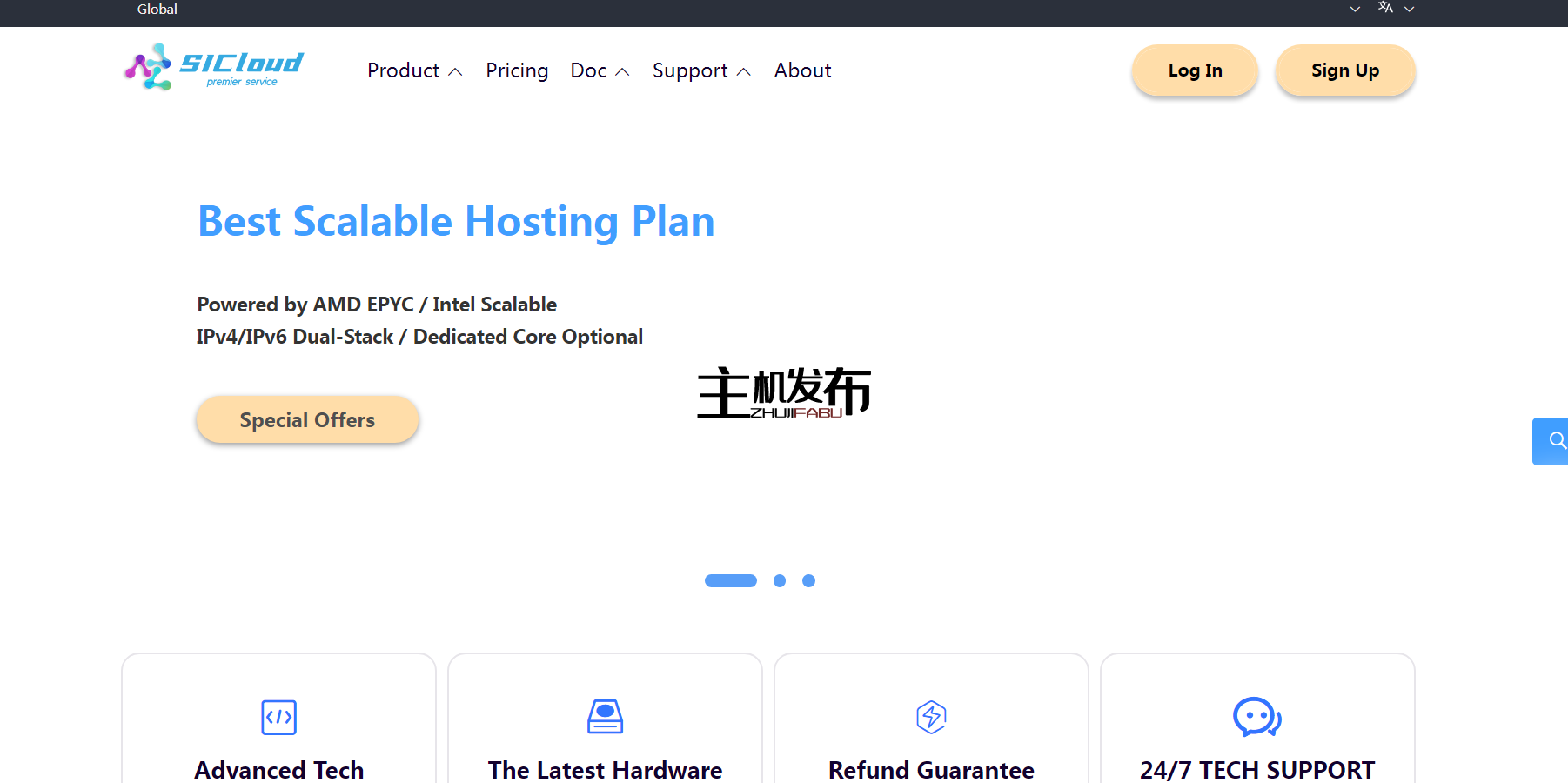
Task: Select the Advanced Tech code icon
Action: click(278, 717)
